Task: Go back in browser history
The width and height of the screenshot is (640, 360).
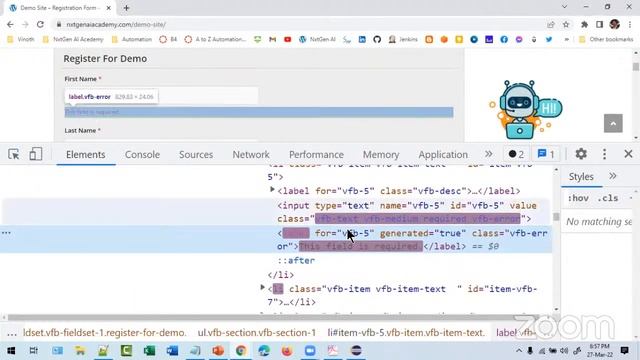Action: pyautogui.click(x=10, y=24)
